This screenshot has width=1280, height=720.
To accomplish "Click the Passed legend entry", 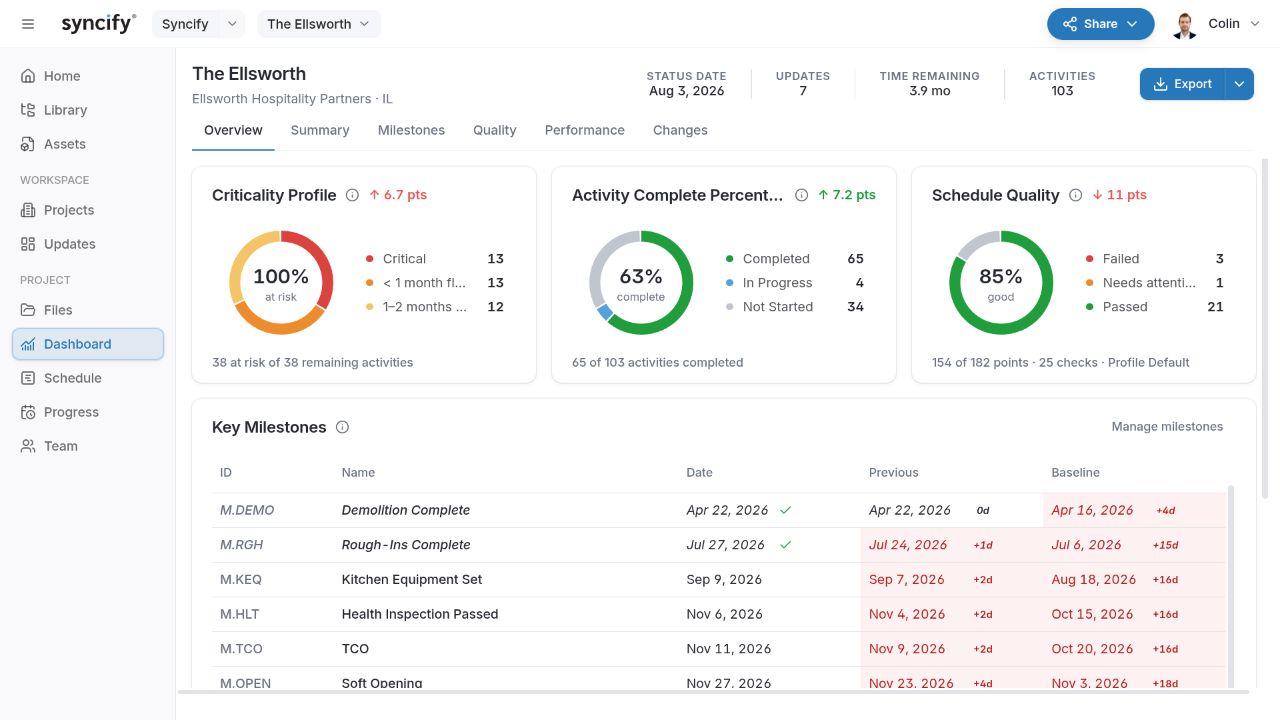I will click(x=1154, y=307).
